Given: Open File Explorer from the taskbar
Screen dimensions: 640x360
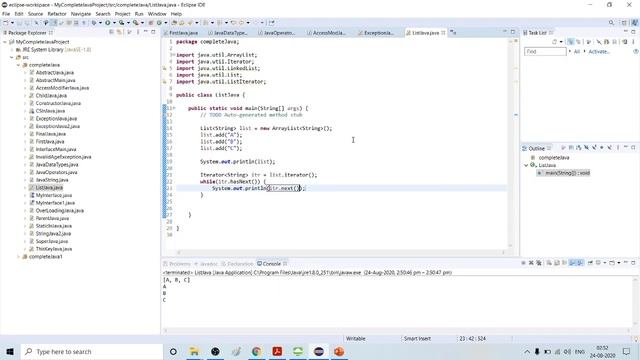Looking at the screenshot, I should tap(194, 351).
